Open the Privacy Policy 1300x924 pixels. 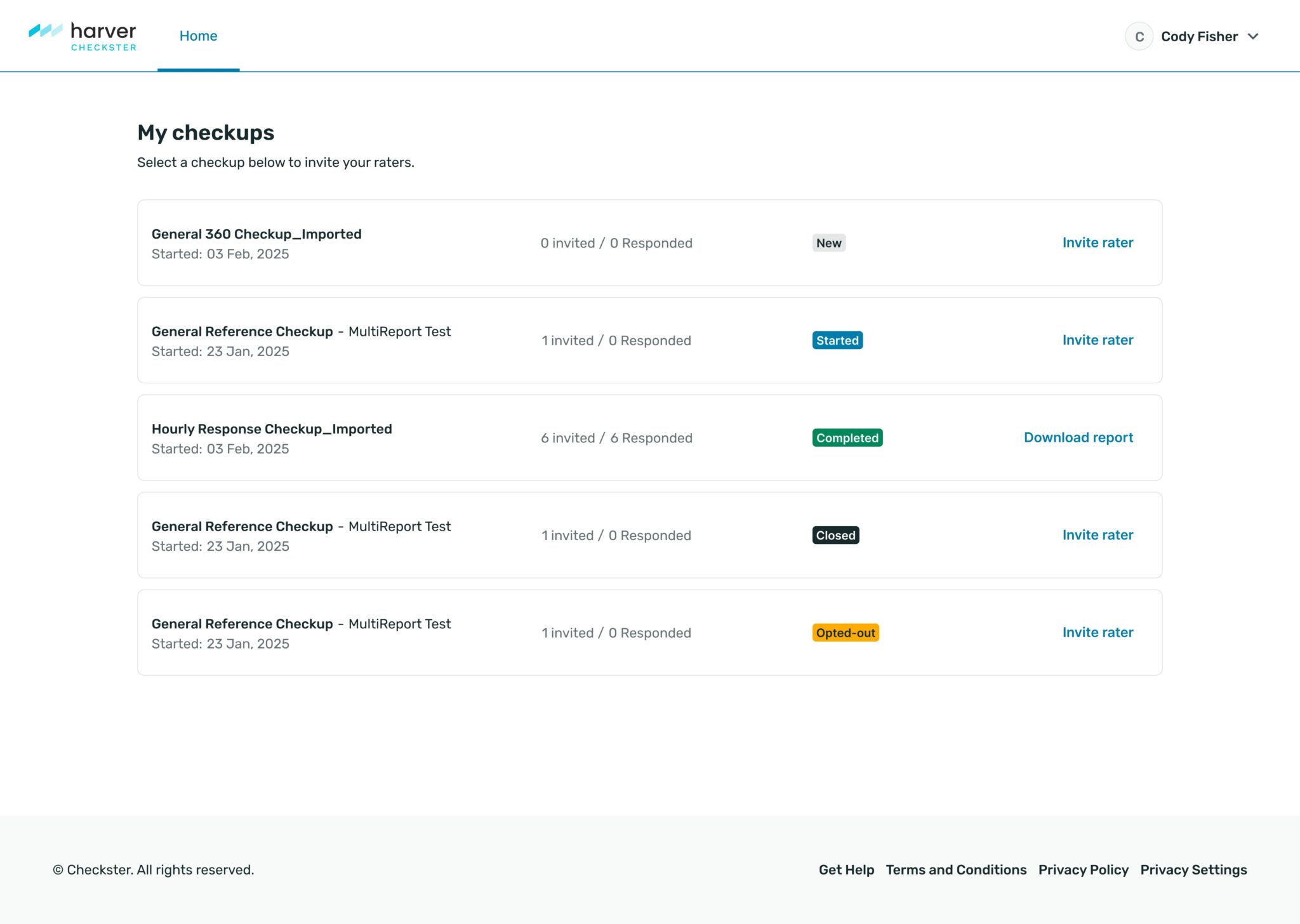[x=1083, y=870]
